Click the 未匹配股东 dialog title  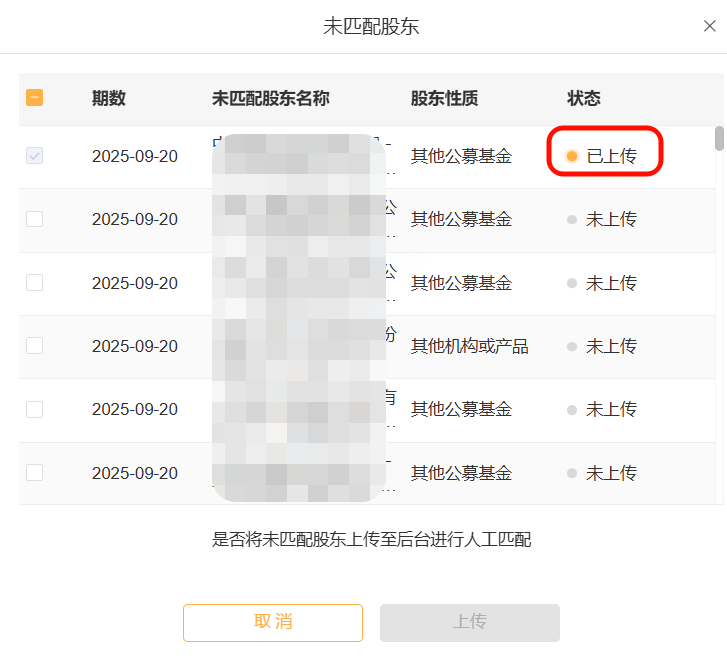[371, 27]
